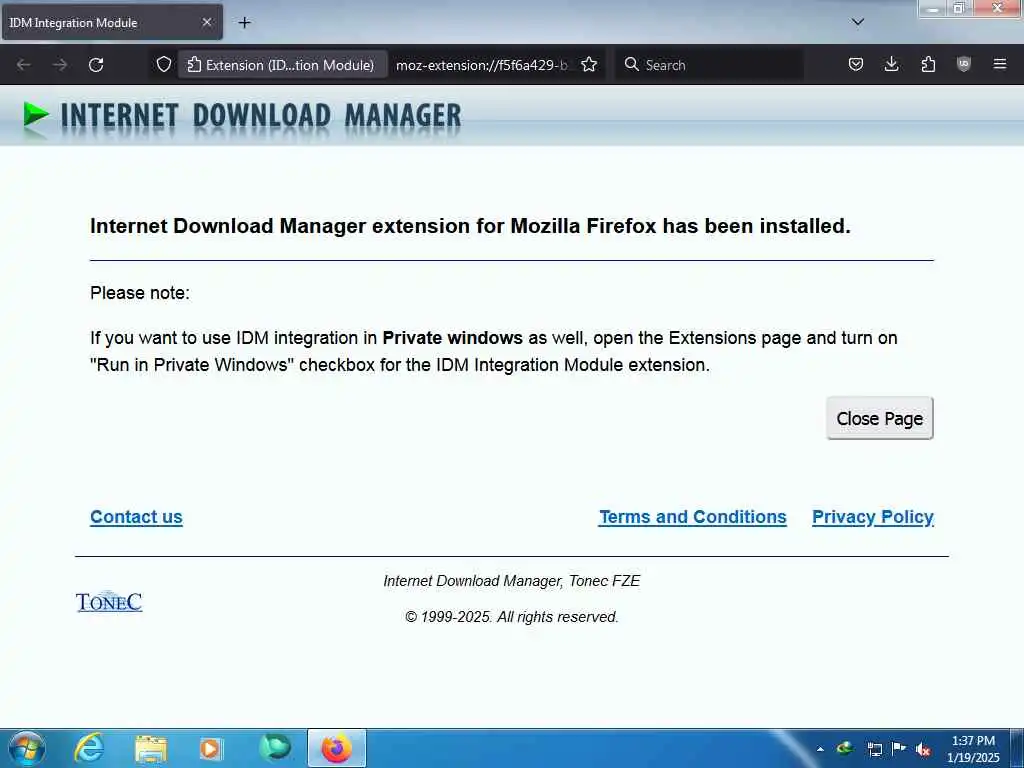The image size is (1024, 768).
Task: Click 'Internet Download Manager, Tonec FZE' footer text
Action: coord(511,581)
